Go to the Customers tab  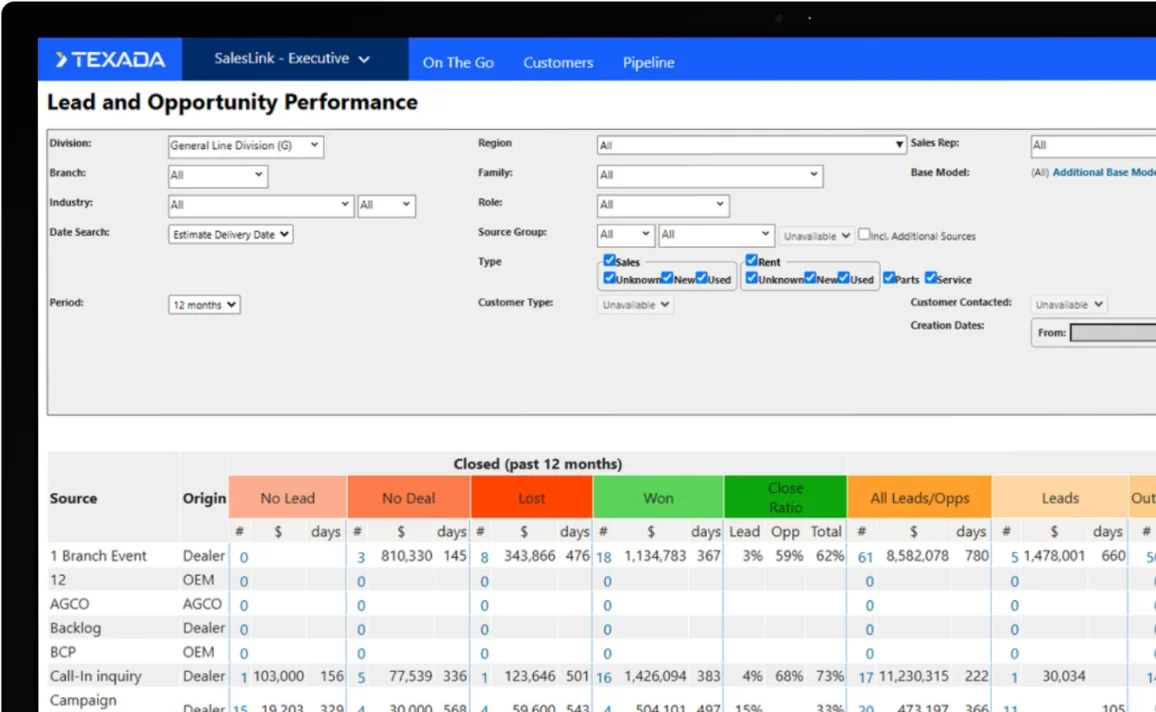(x=558, y=63)
